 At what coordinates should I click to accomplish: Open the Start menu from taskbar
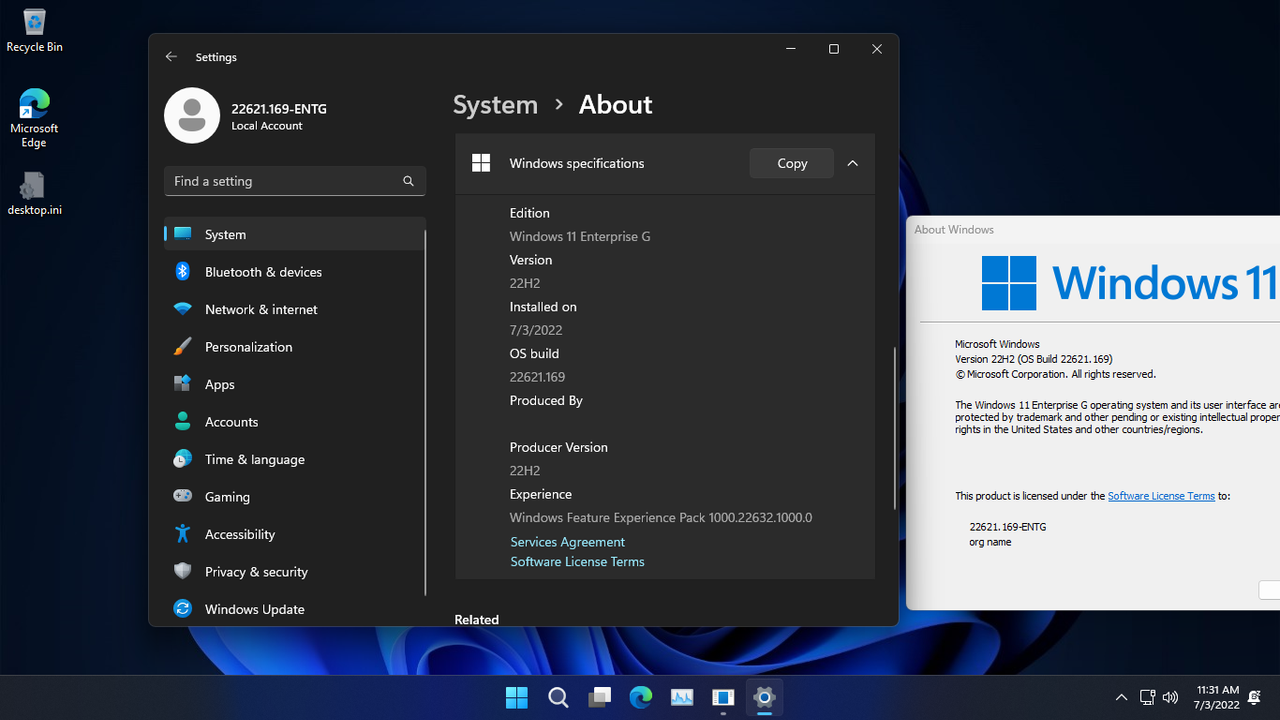point(517,698)
